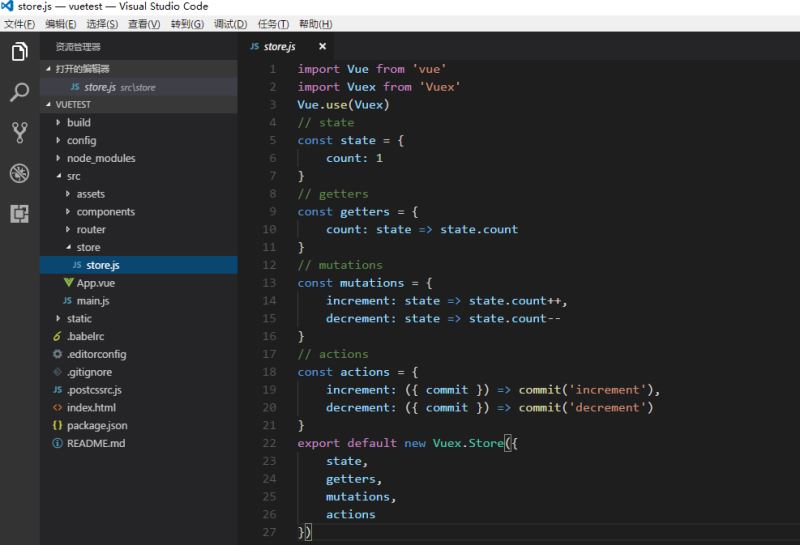The height and width of the screenshot is (545, 800).
Task: Open index.html in the explorer
Action: point(139,408)
